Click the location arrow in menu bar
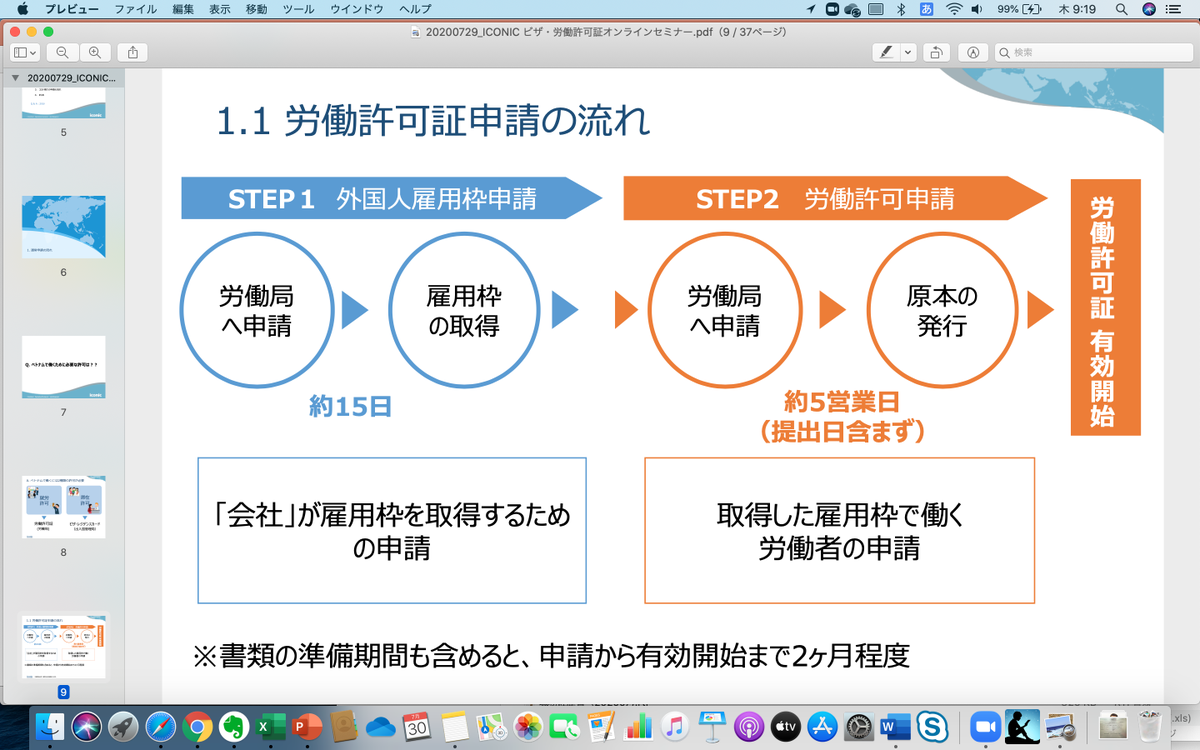Screen dimensions: 1200x750 (x=810, y=9)
